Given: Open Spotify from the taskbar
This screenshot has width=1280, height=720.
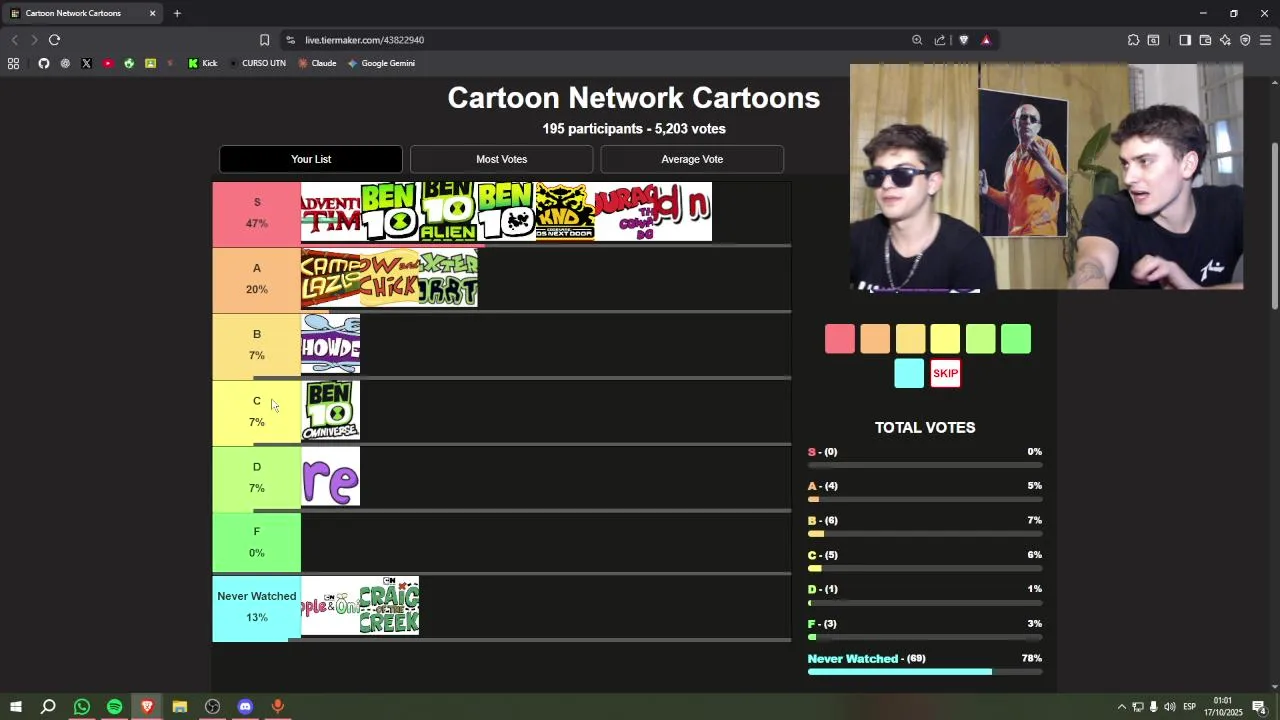Looking at the screenshot, I should (x=115, y=707).
